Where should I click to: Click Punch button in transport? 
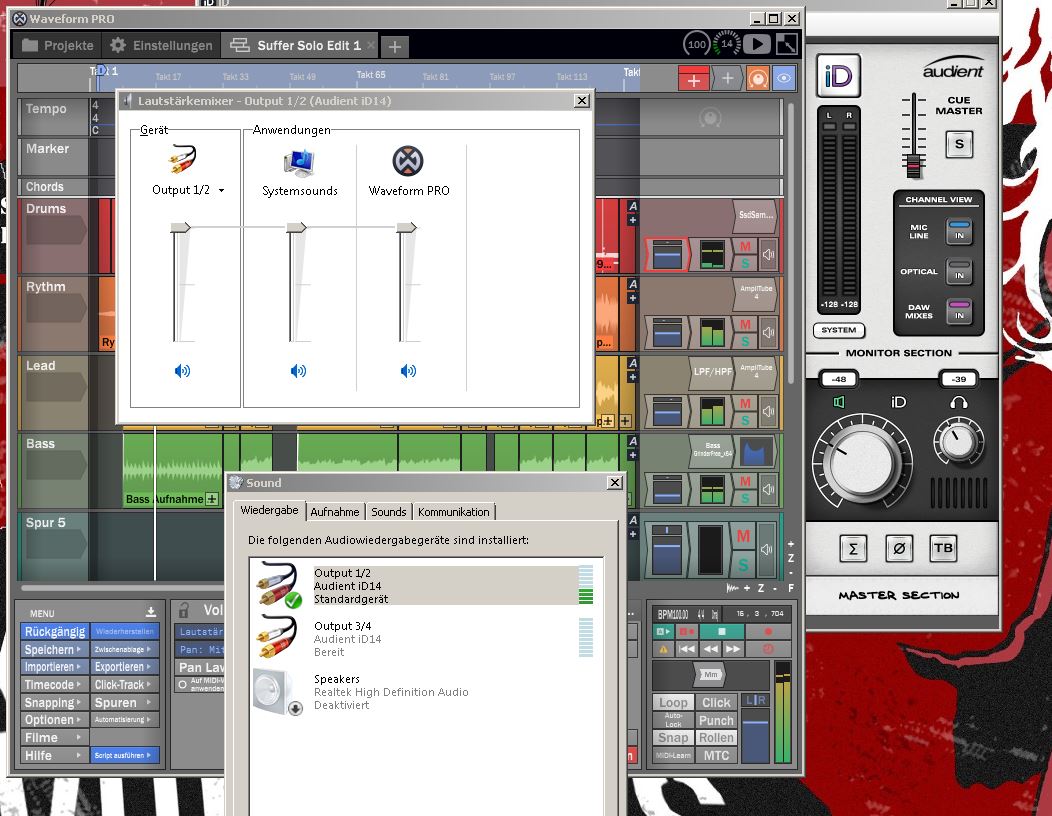tap(716, 720)
